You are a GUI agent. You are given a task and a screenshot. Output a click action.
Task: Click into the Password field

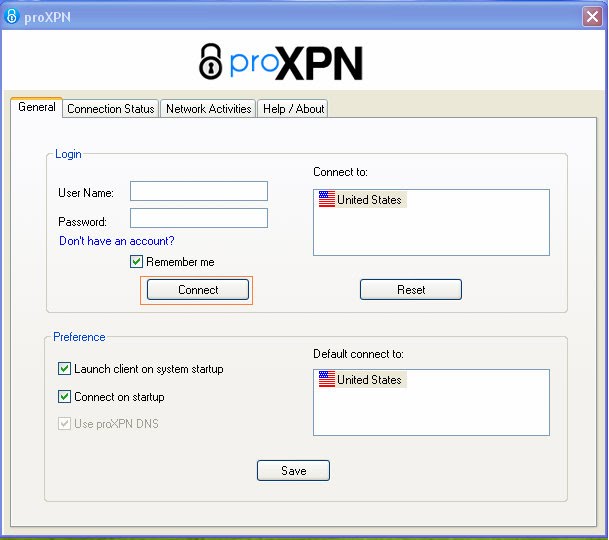click(199, 218)
